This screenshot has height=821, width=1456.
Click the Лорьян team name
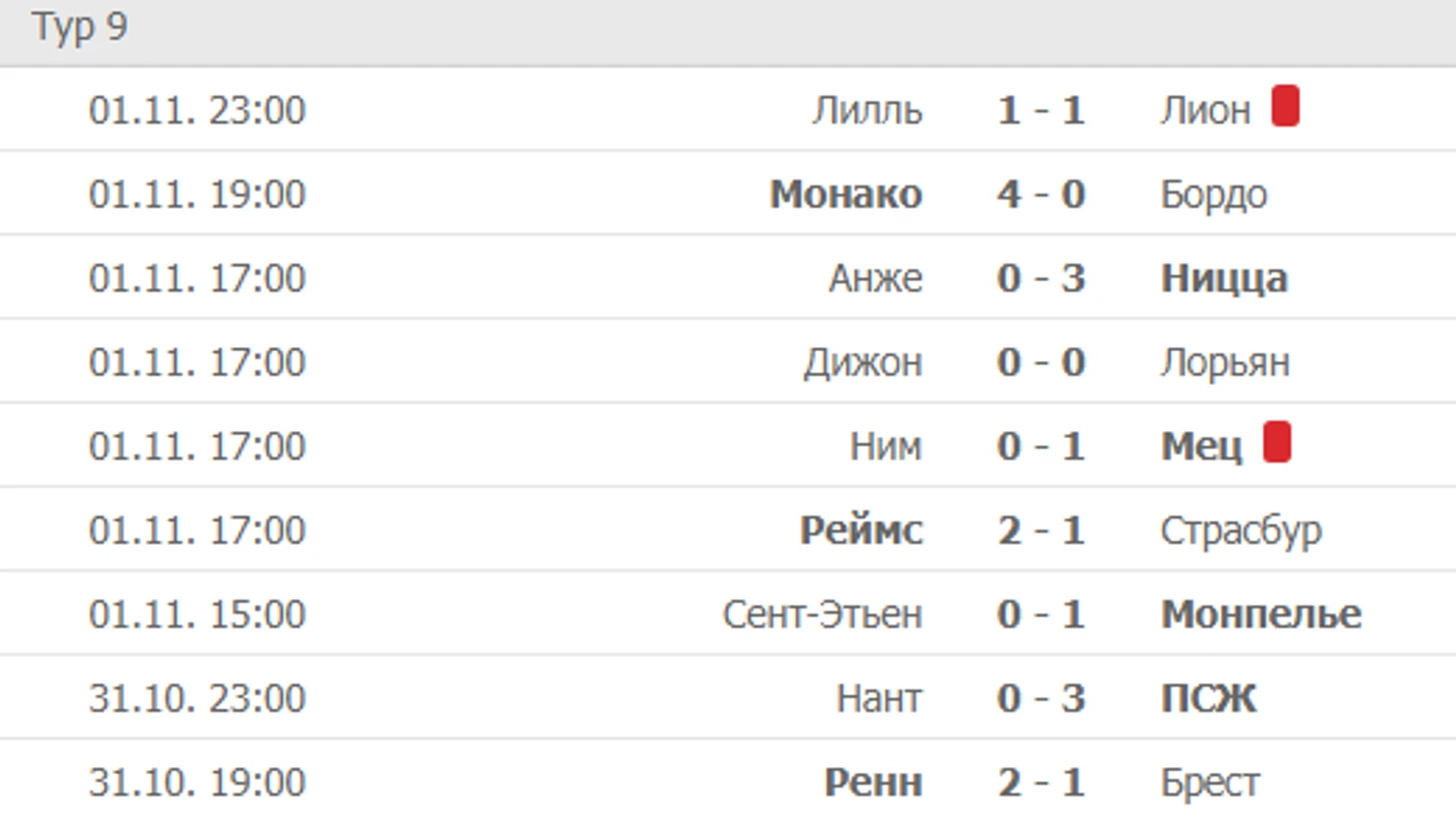(1225, 362)
